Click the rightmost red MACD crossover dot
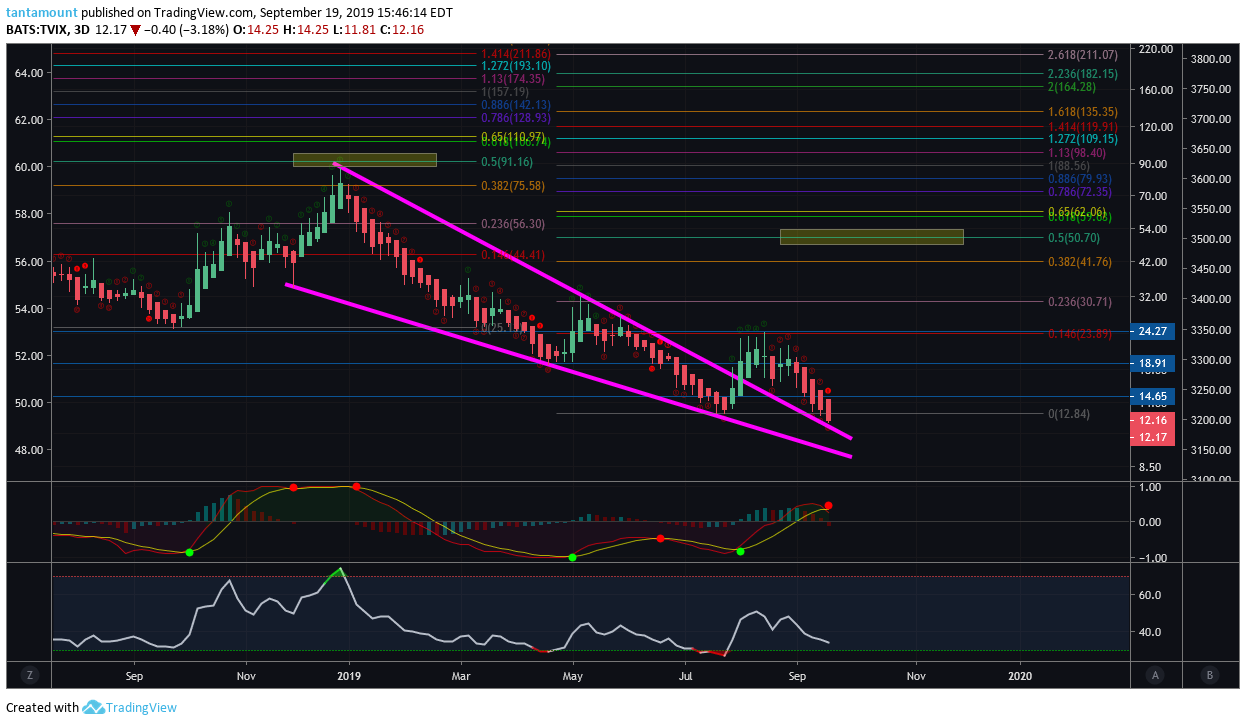The height and width of the screenshot is (725, 1246). (828, 506)
